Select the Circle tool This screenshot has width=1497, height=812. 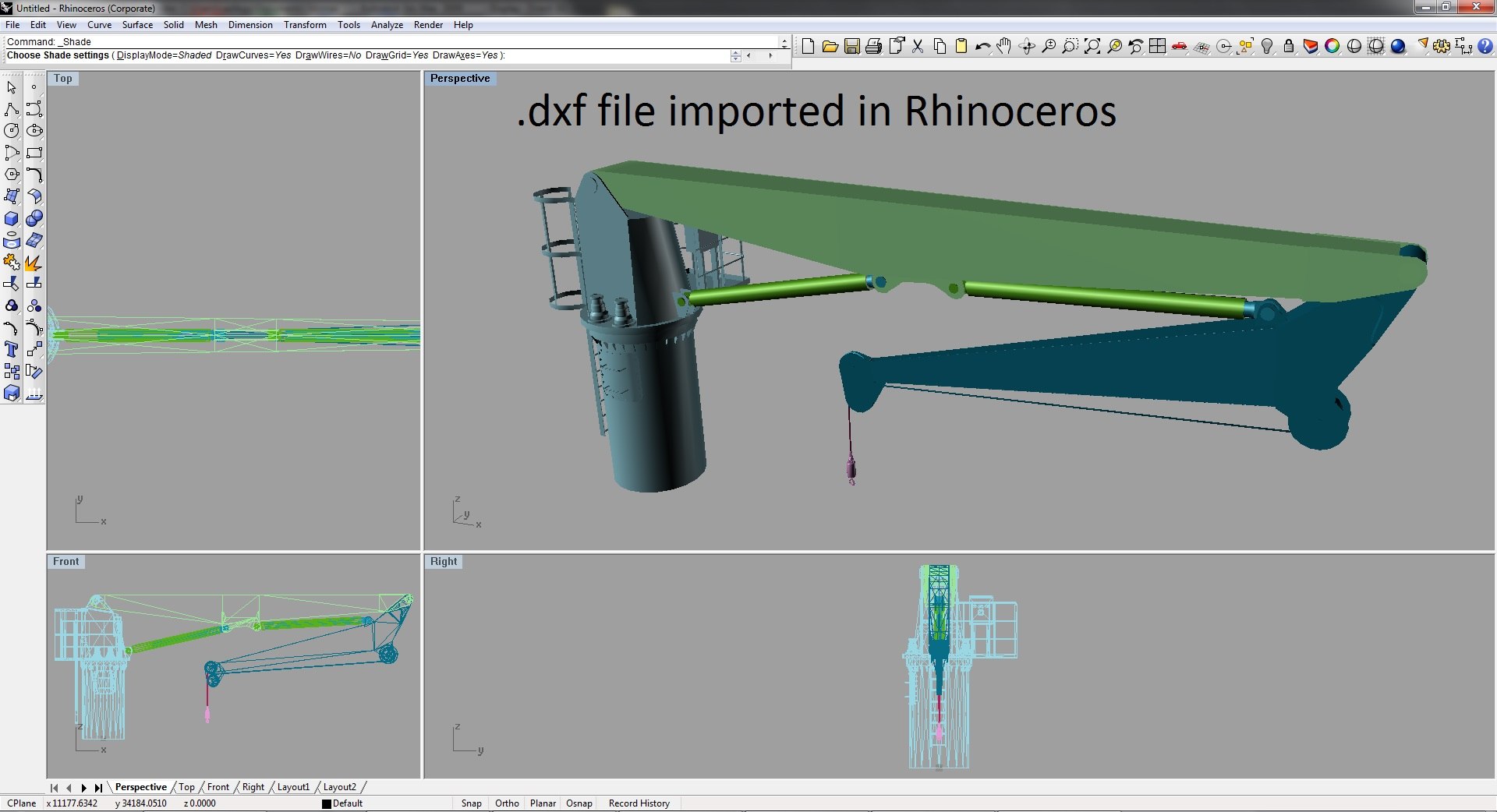pyautogui.click(x=12, y=131)
